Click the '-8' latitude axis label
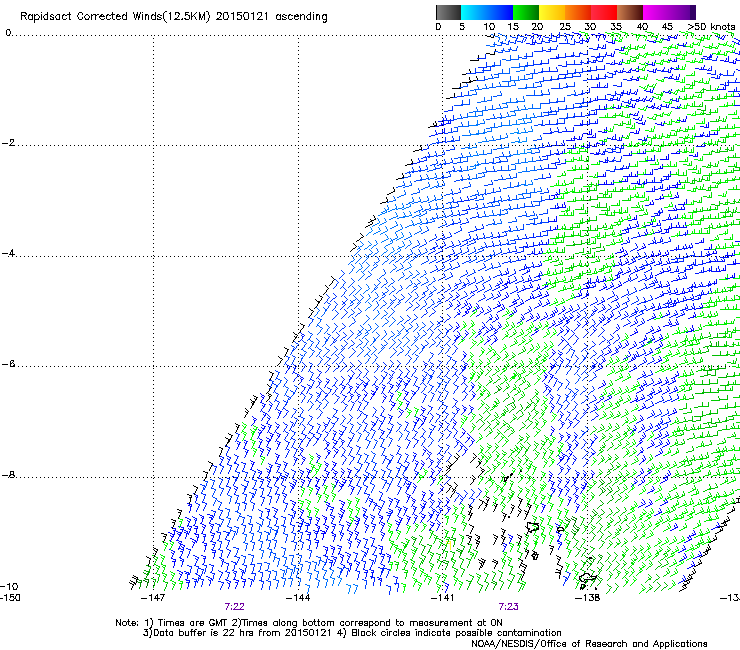Image resolution: width=740 pixels, height=650 pixels. (8, 475)
